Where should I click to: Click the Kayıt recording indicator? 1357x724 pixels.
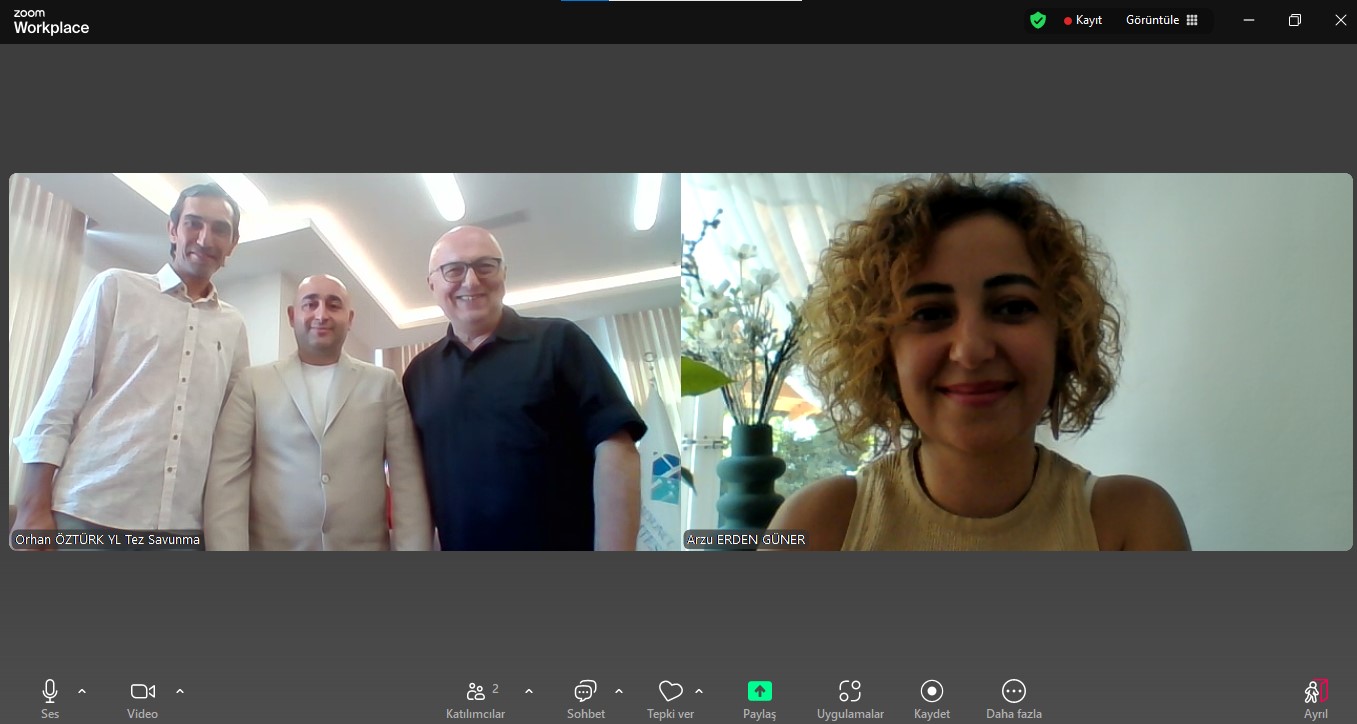coord(1083,20)
